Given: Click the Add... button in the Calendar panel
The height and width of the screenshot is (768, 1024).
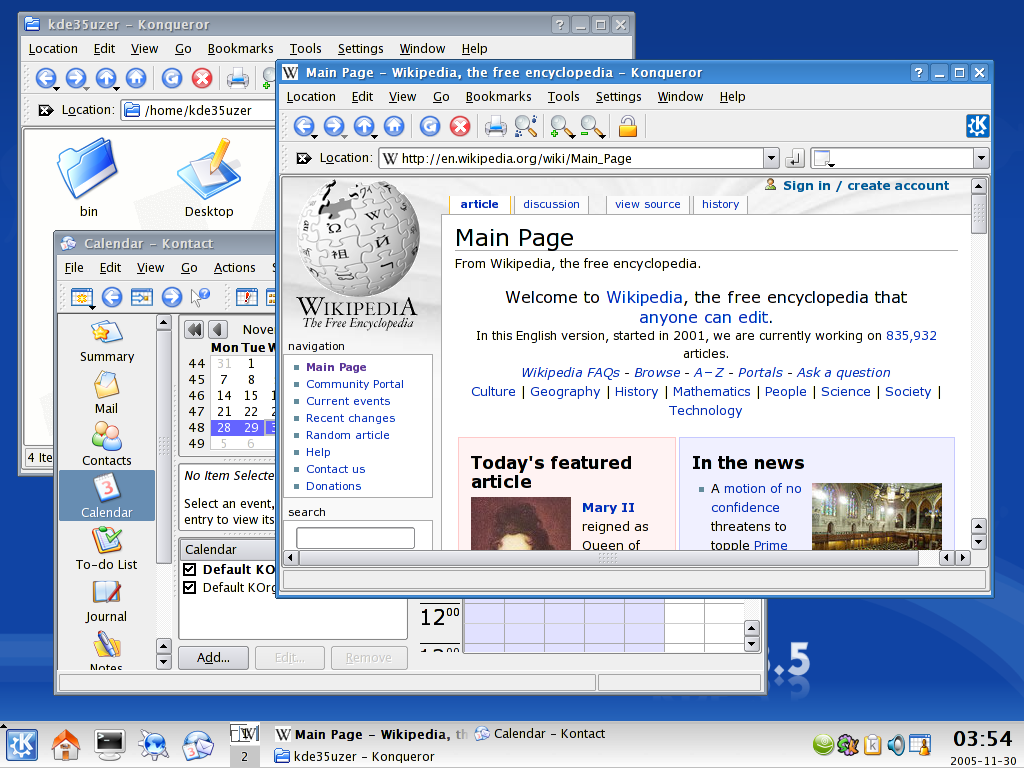Looking at the screenshot, I should (x=213, y=657).
